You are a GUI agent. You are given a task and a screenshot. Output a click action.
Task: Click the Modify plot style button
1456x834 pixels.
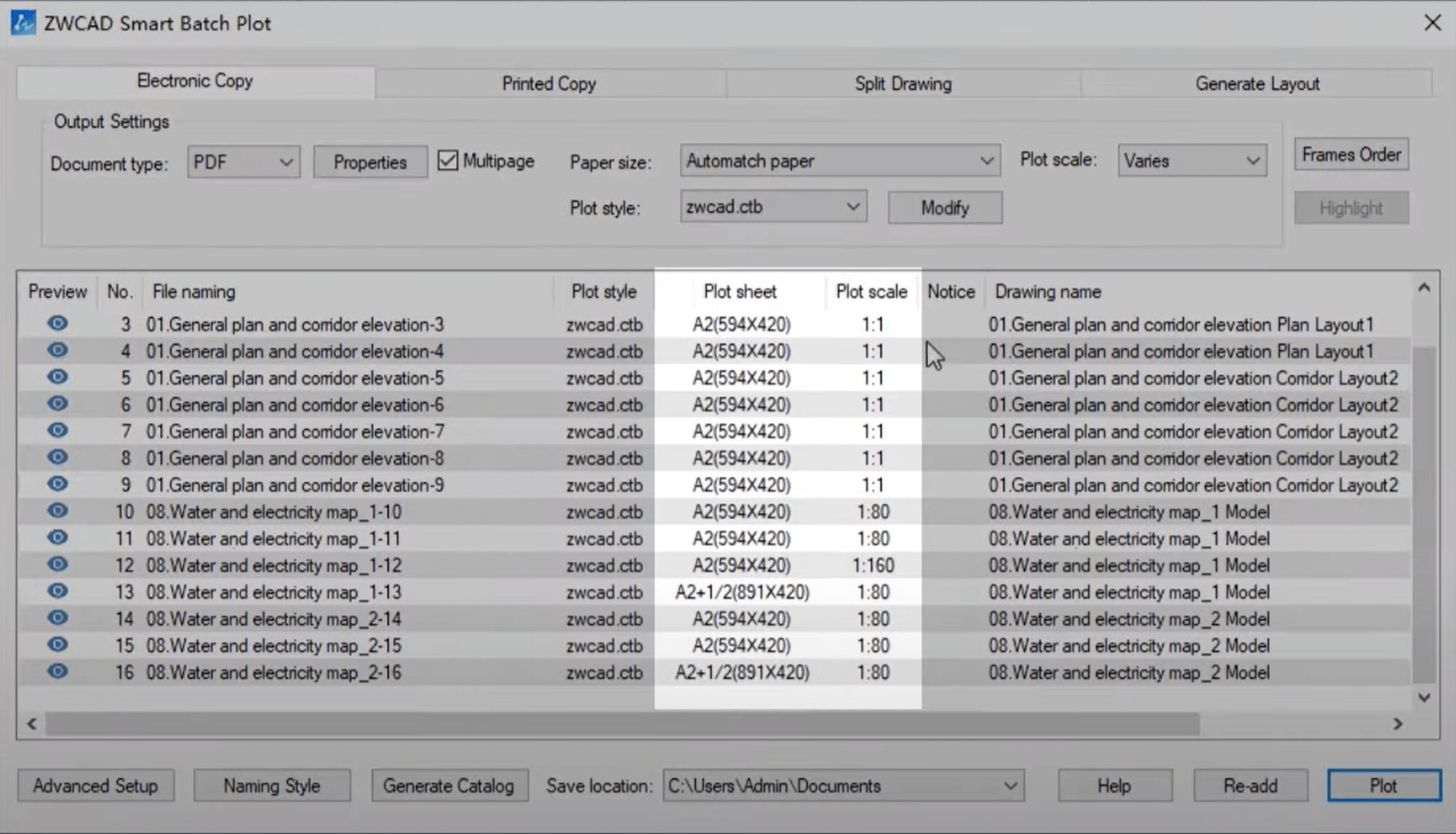point(945,208)
